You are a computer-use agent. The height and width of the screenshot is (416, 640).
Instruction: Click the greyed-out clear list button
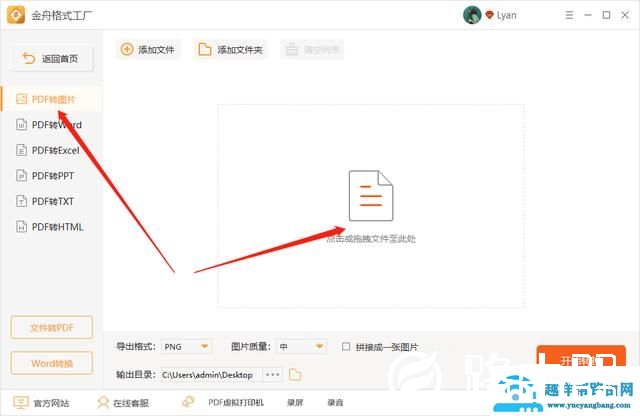click(312, 49)
